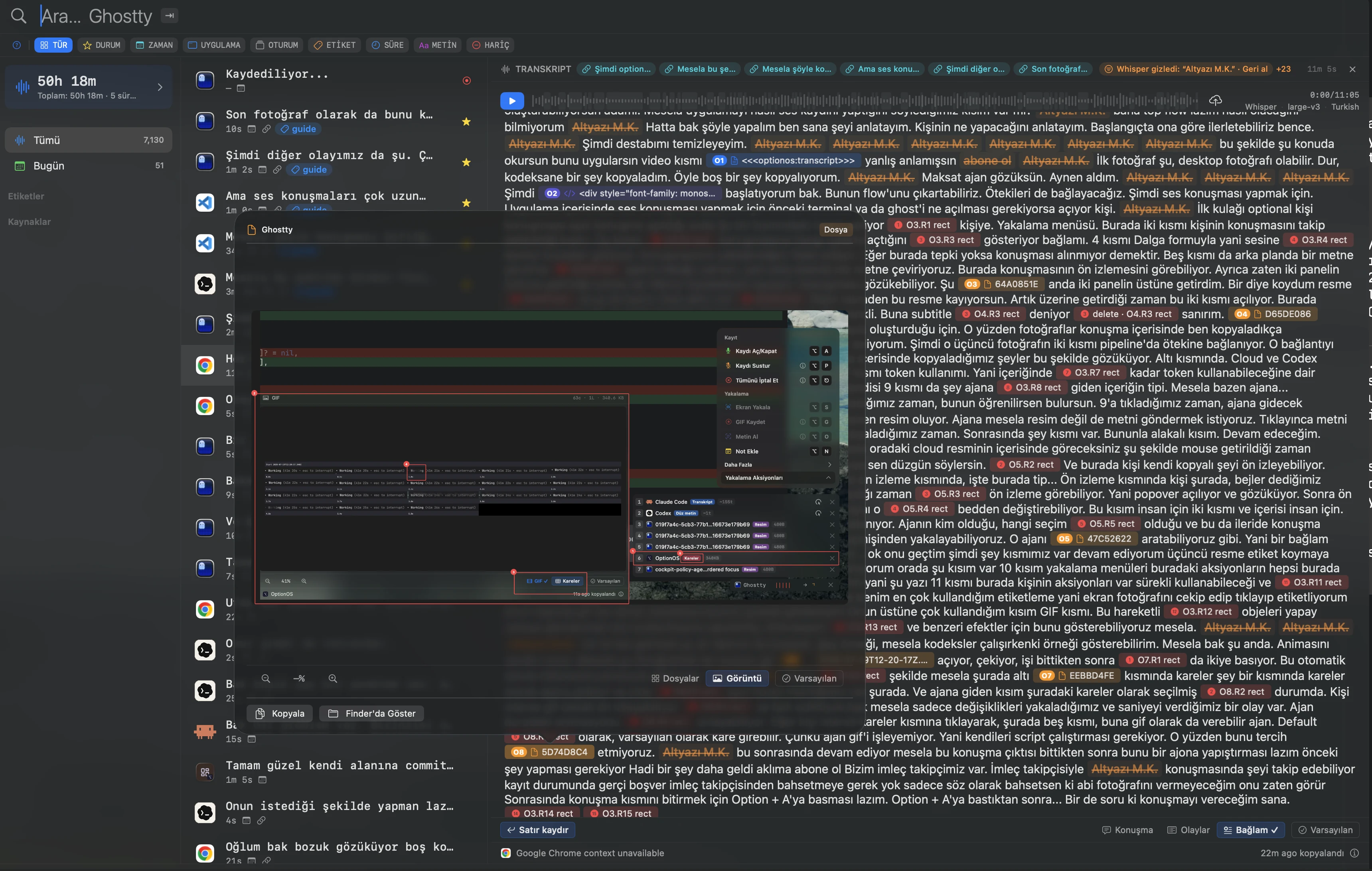
Task: Open the search magnifier icon
Action: coord(19,16)
